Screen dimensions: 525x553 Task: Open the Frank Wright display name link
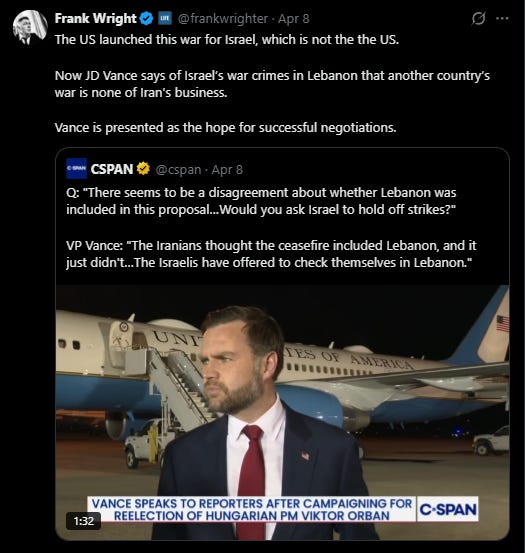click(x=96, y=18)
